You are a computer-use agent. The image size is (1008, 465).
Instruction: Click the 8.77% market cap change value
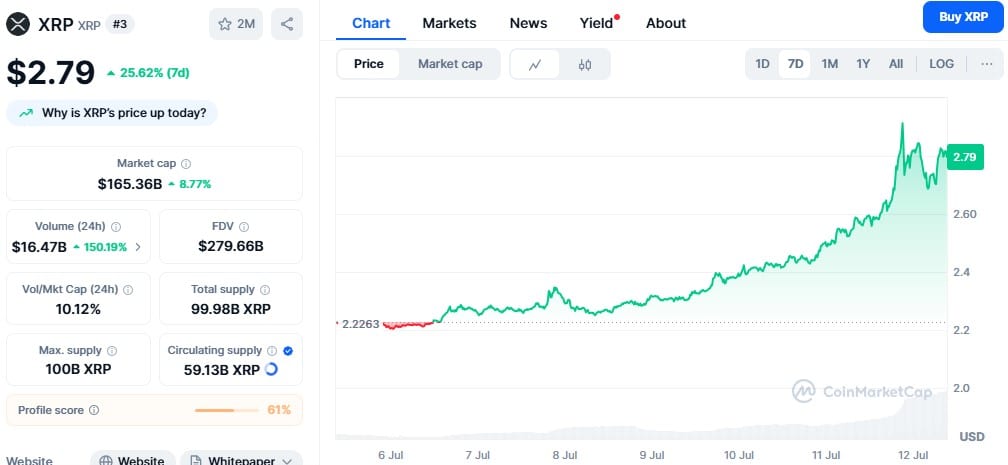click(195, 185)
